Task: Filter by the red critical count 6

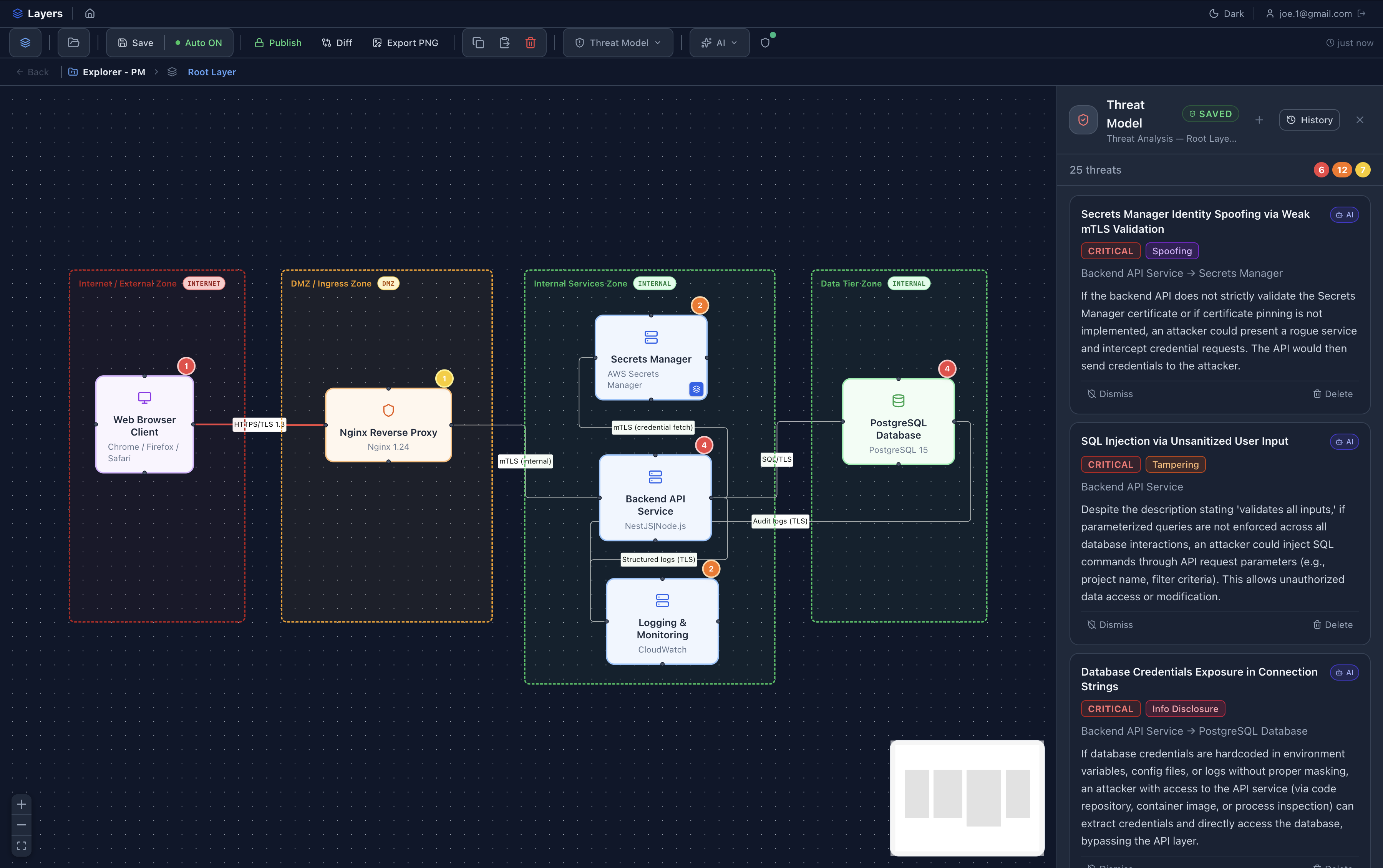Action: (1322, 170)
